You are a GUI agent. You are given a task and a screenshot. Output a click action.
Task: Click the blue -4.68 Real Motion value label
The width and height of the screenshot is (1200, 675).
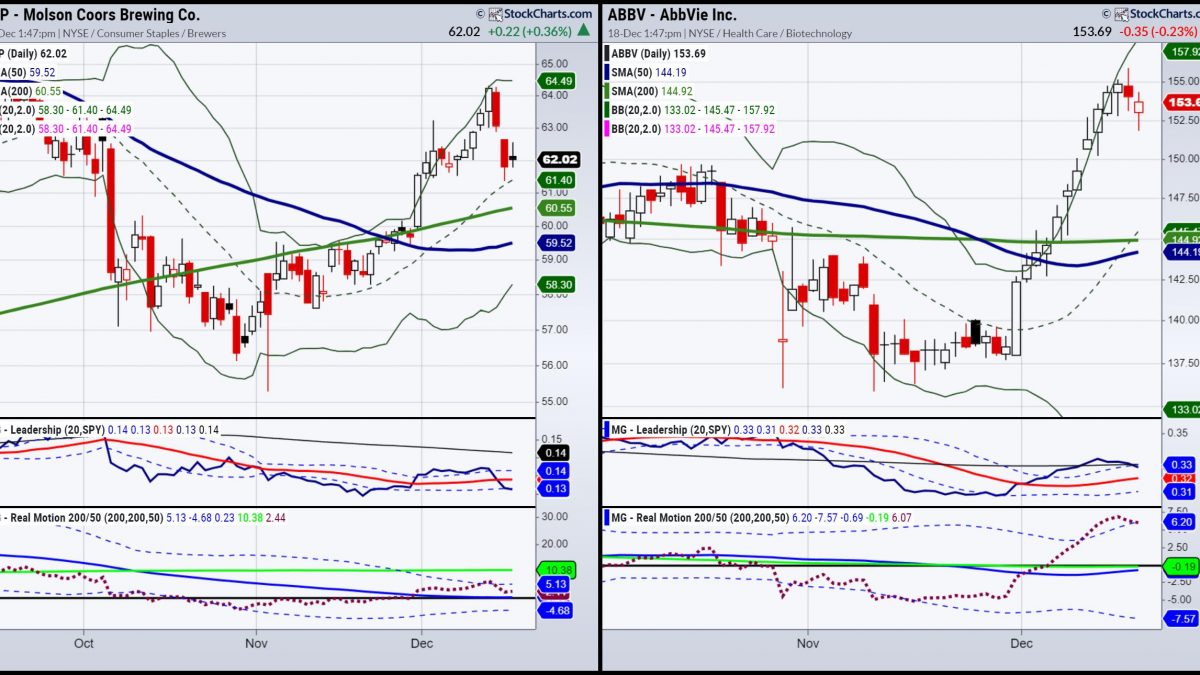557,610
